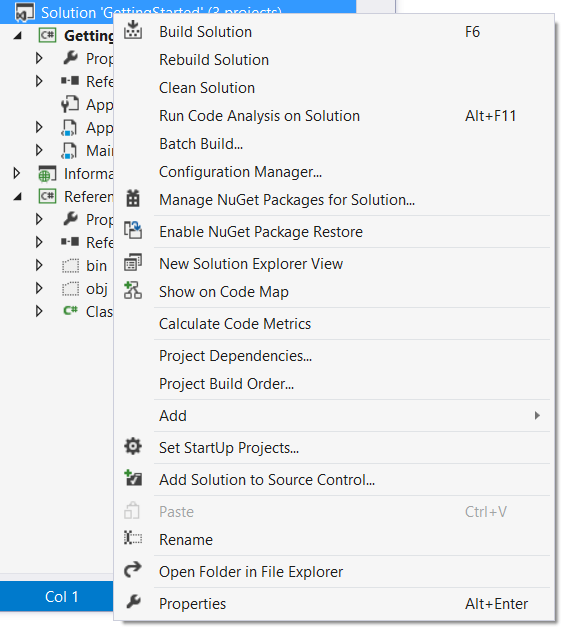Viewport: 569px width, 631px height.
Task: Expand the obj folder node
Action: [39, 288]
